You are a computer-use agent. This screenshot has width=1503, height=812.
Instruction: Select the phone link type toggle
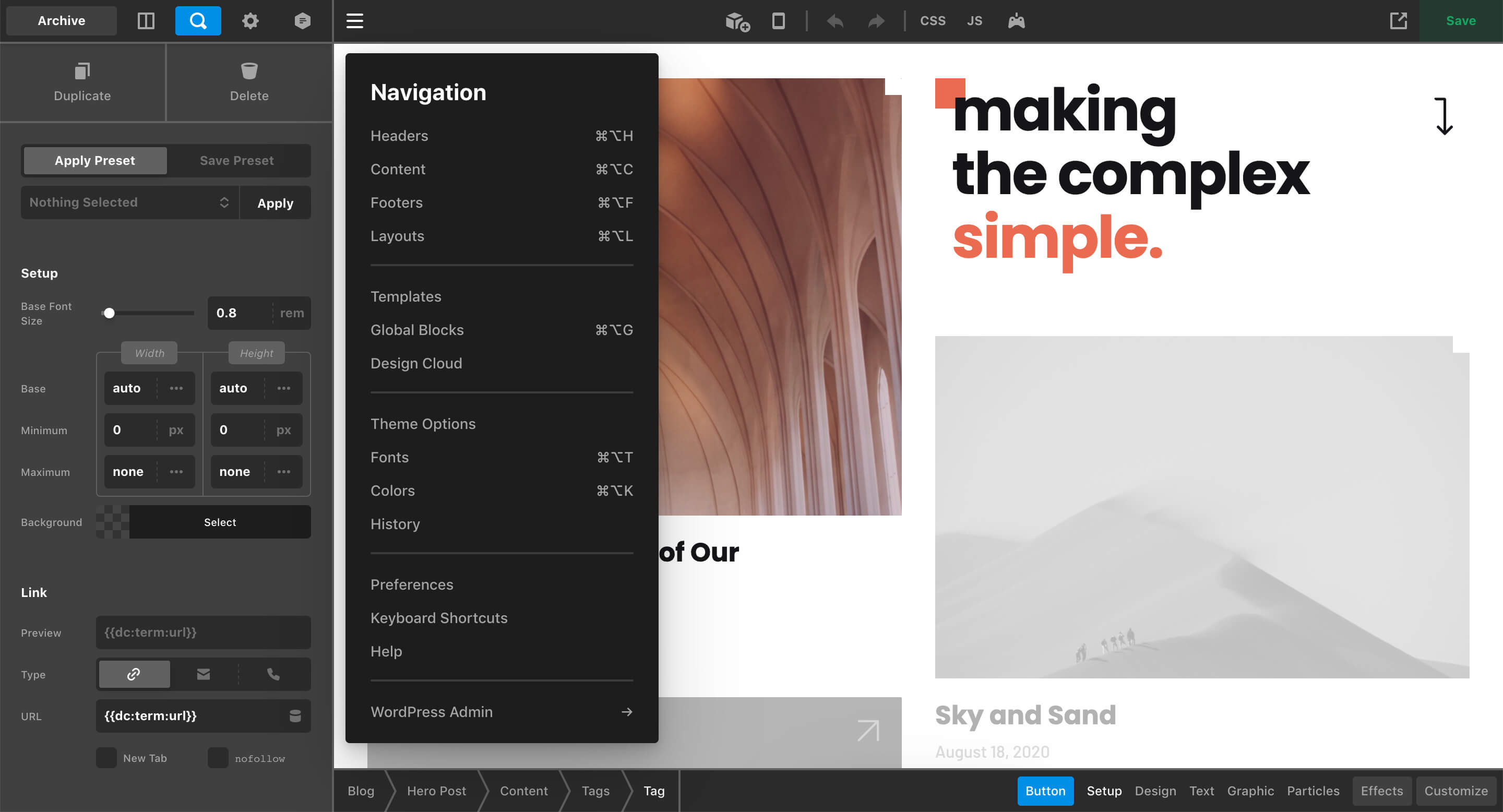(273, 674)
